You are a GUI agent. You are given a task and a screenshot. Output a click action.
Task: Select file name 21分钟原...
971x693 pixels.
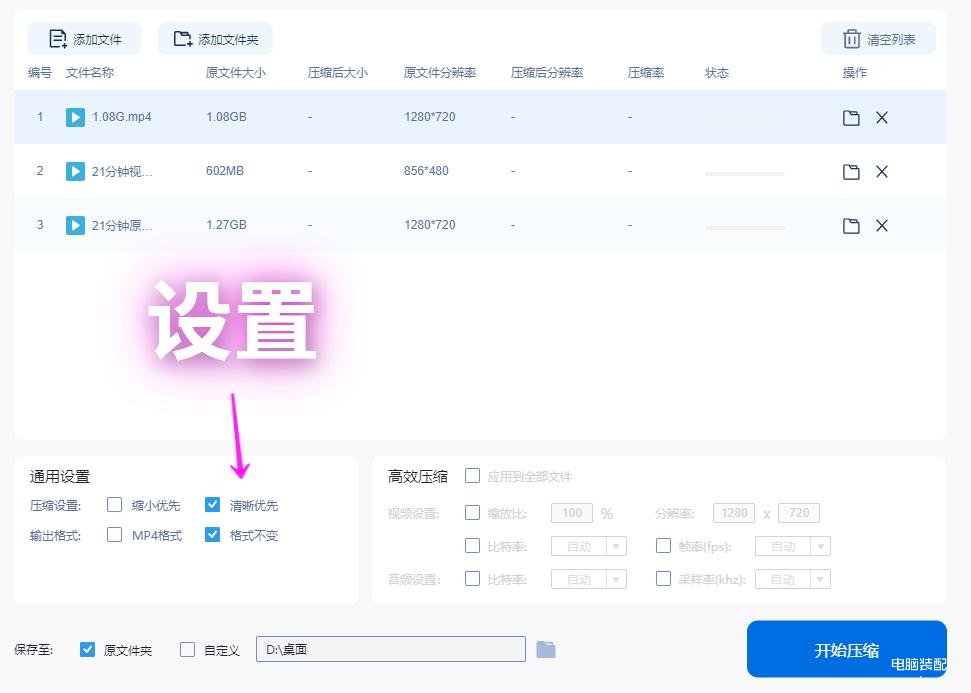click(122, 225)
